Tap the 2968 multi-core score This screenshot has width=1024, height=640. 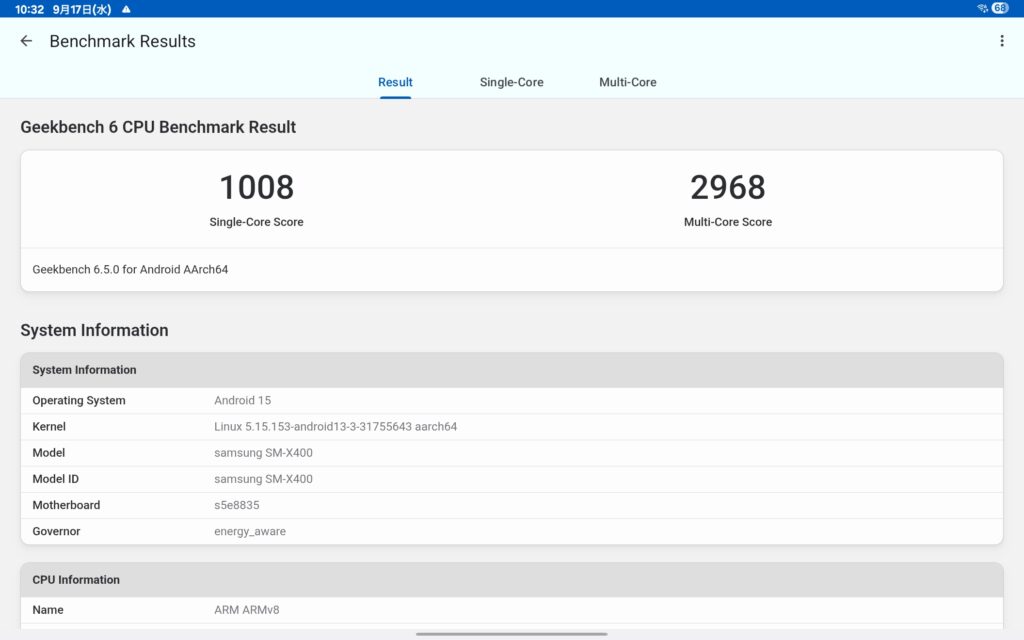click(728, 187)
